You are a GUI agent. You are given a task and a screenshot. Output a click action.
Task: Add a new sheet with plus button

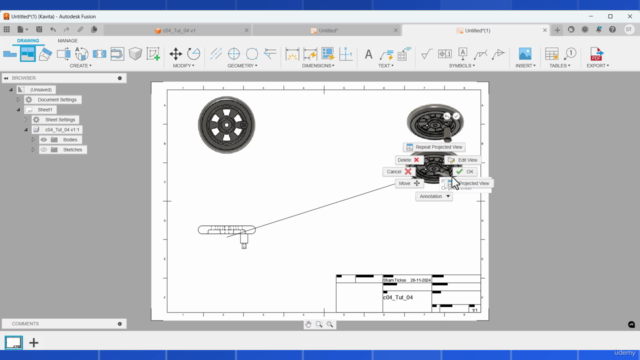pos(34,342)
